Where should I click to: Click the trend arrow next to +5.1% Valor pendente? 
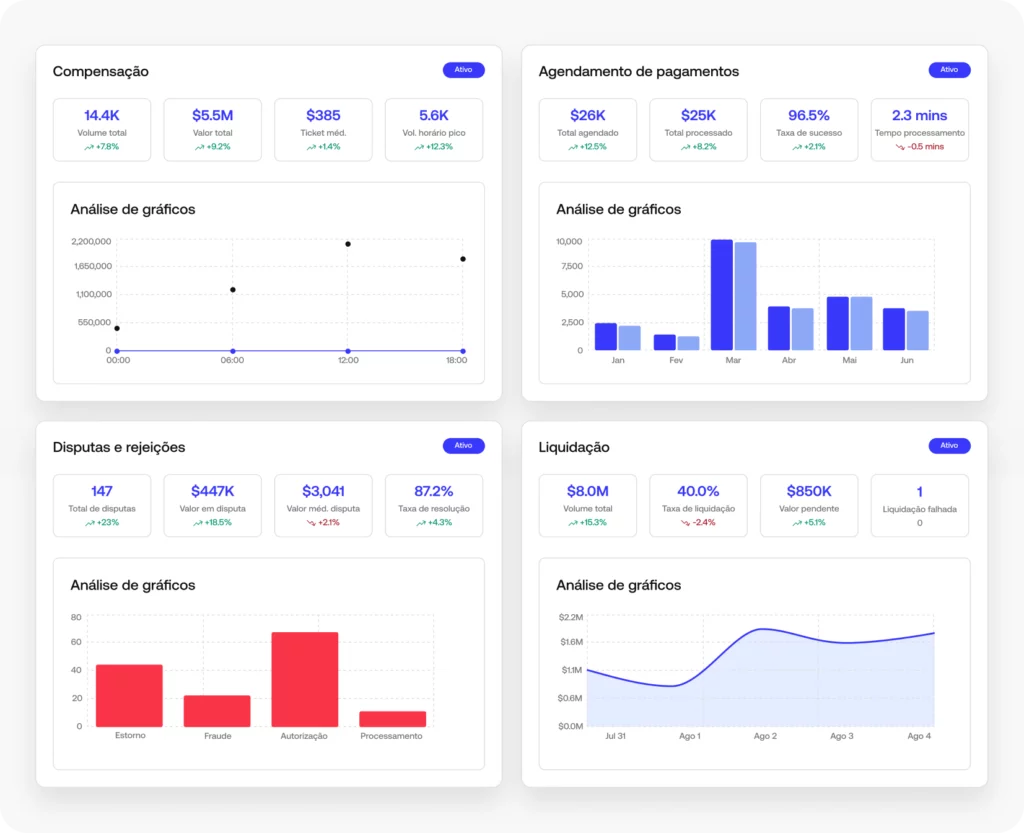[x=796, y=523]
